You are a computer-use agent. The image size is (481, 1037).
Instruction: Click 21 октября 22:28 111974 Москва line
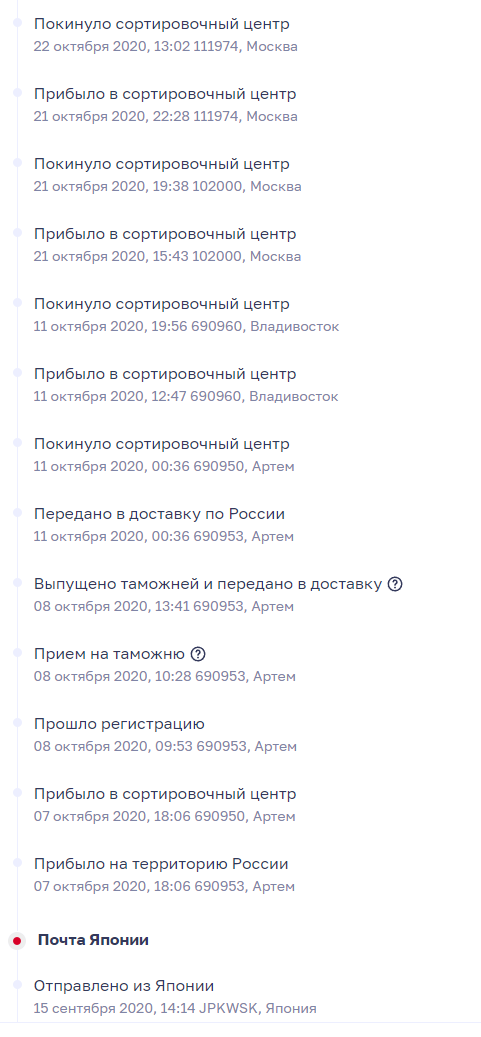[x=165, y=116]
